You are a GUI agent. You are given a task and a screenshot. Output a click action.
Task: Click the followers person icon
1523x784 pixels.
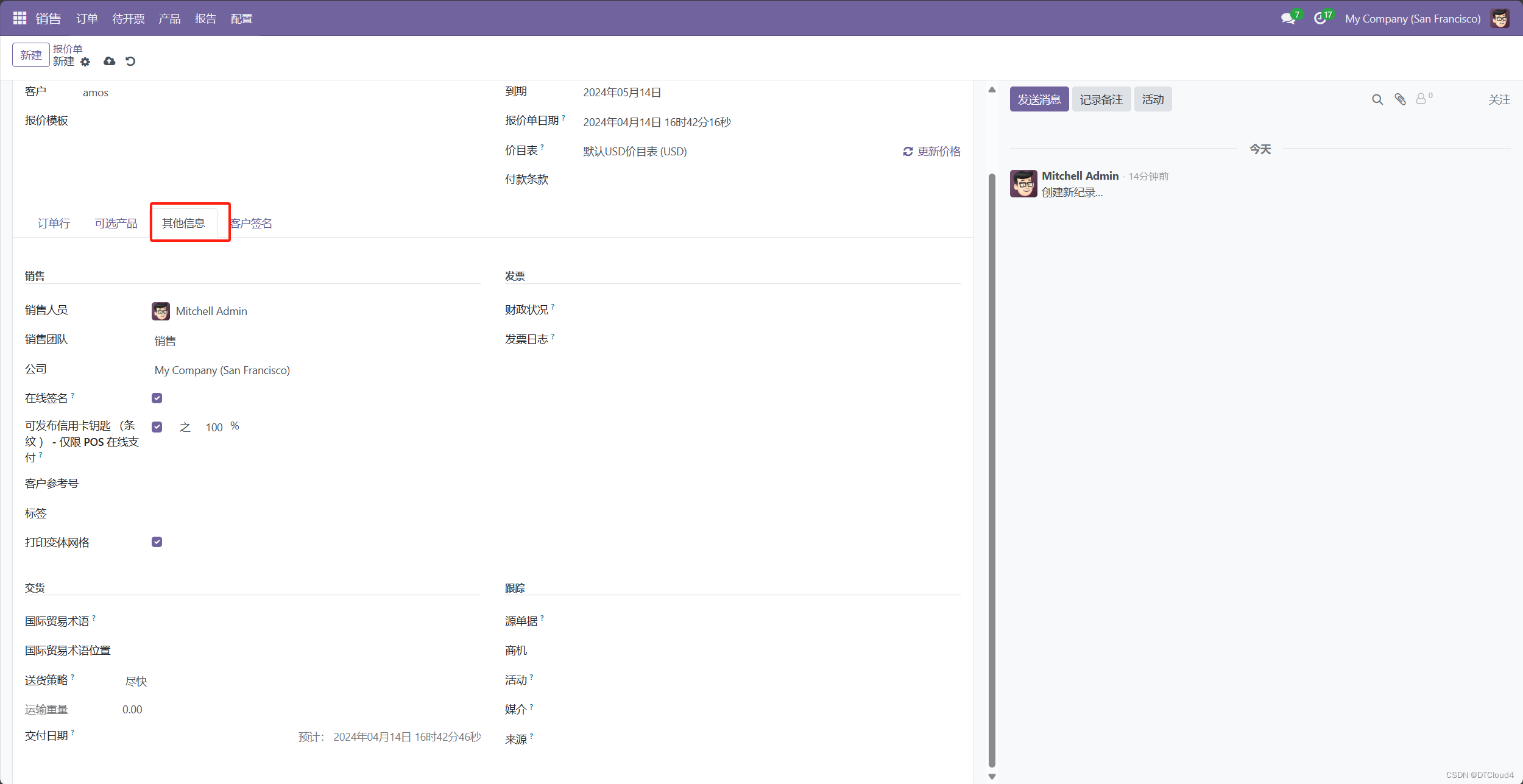(1421, 99)
